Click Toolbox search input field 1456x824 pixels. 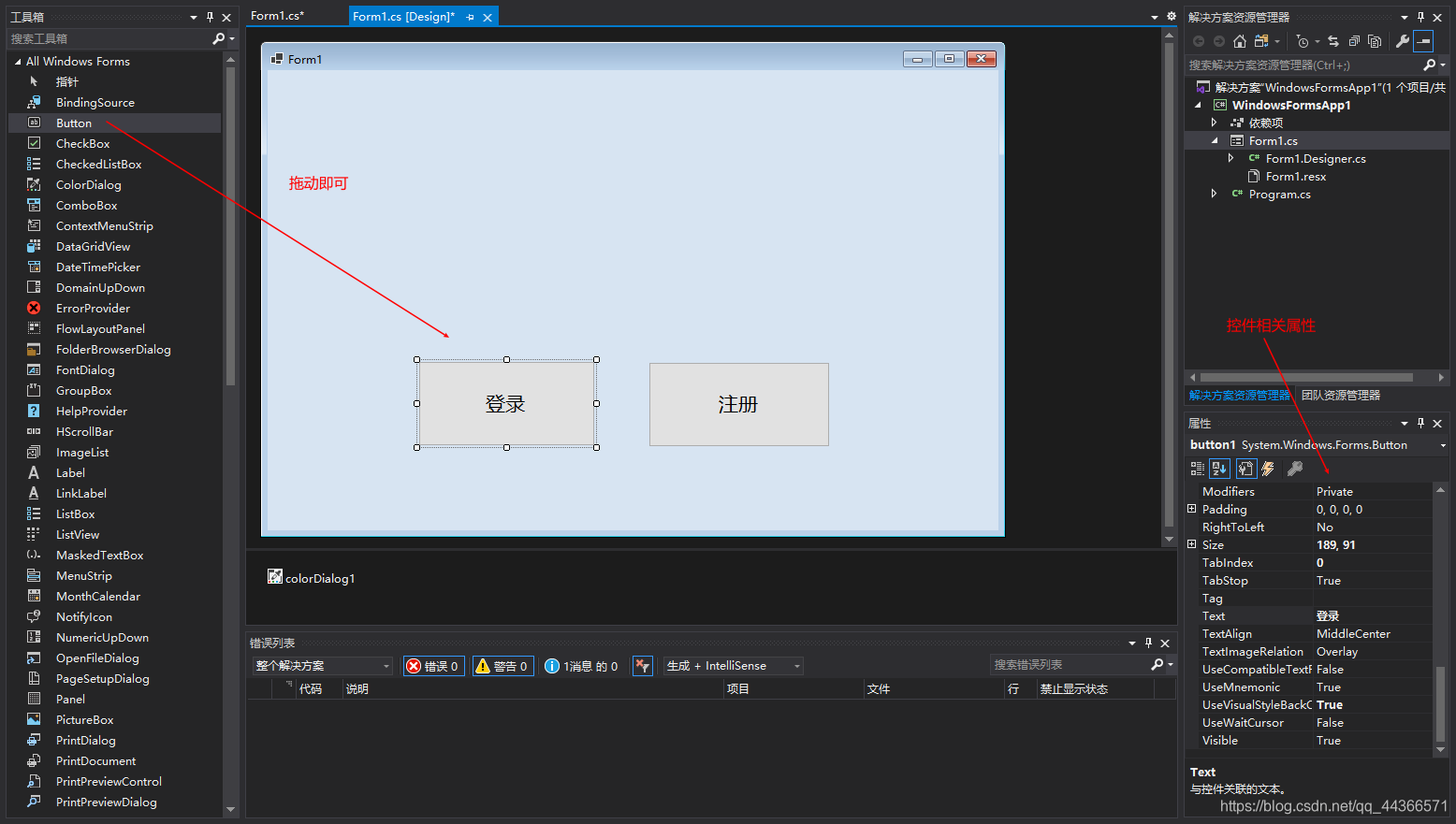tap(109, 38)
